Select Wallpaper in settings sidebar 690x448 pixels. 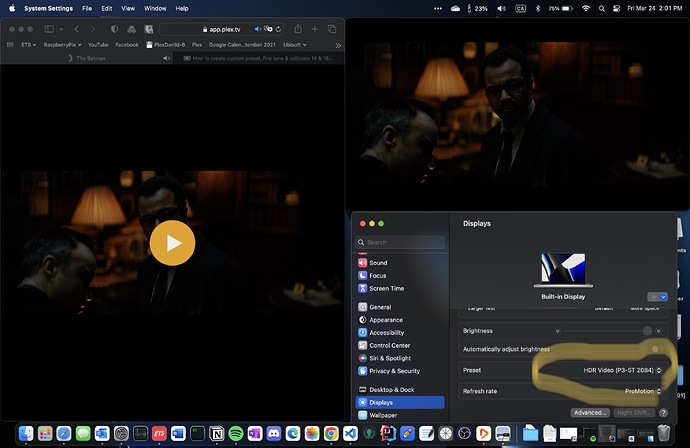point(400,415)
